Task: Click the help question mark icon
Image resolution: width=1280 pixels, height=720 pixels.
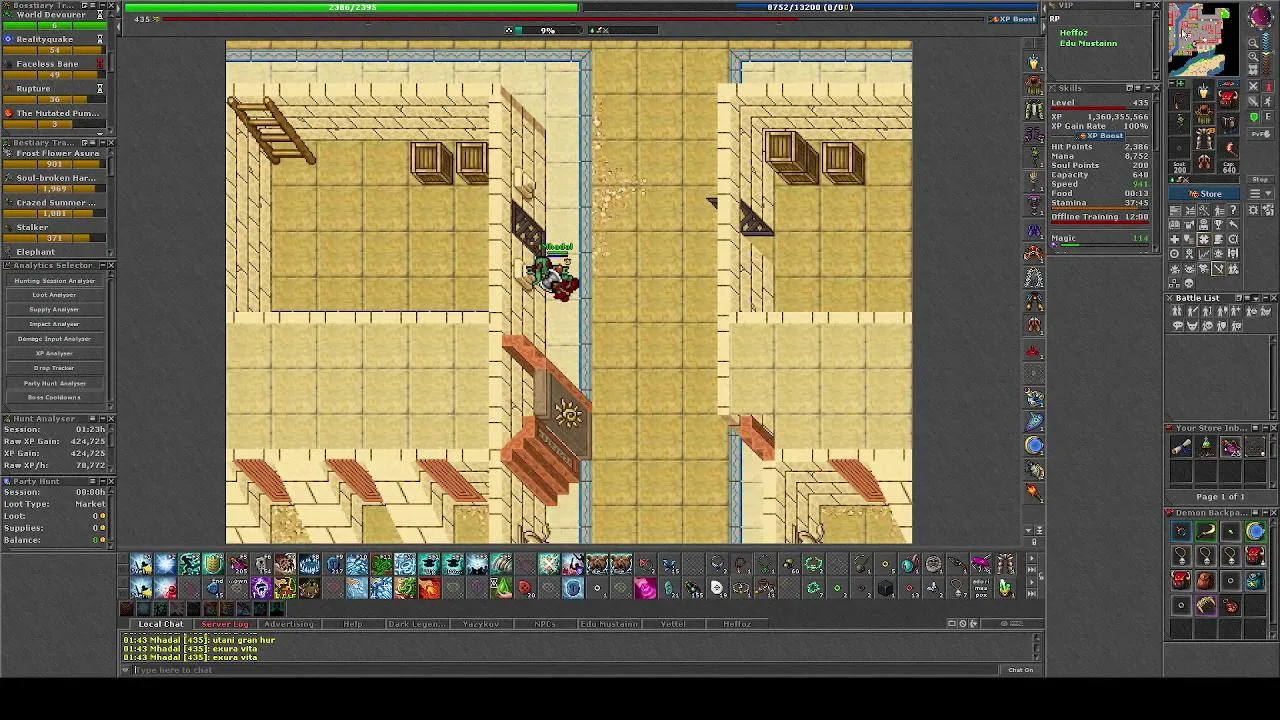Action: 1233,210
